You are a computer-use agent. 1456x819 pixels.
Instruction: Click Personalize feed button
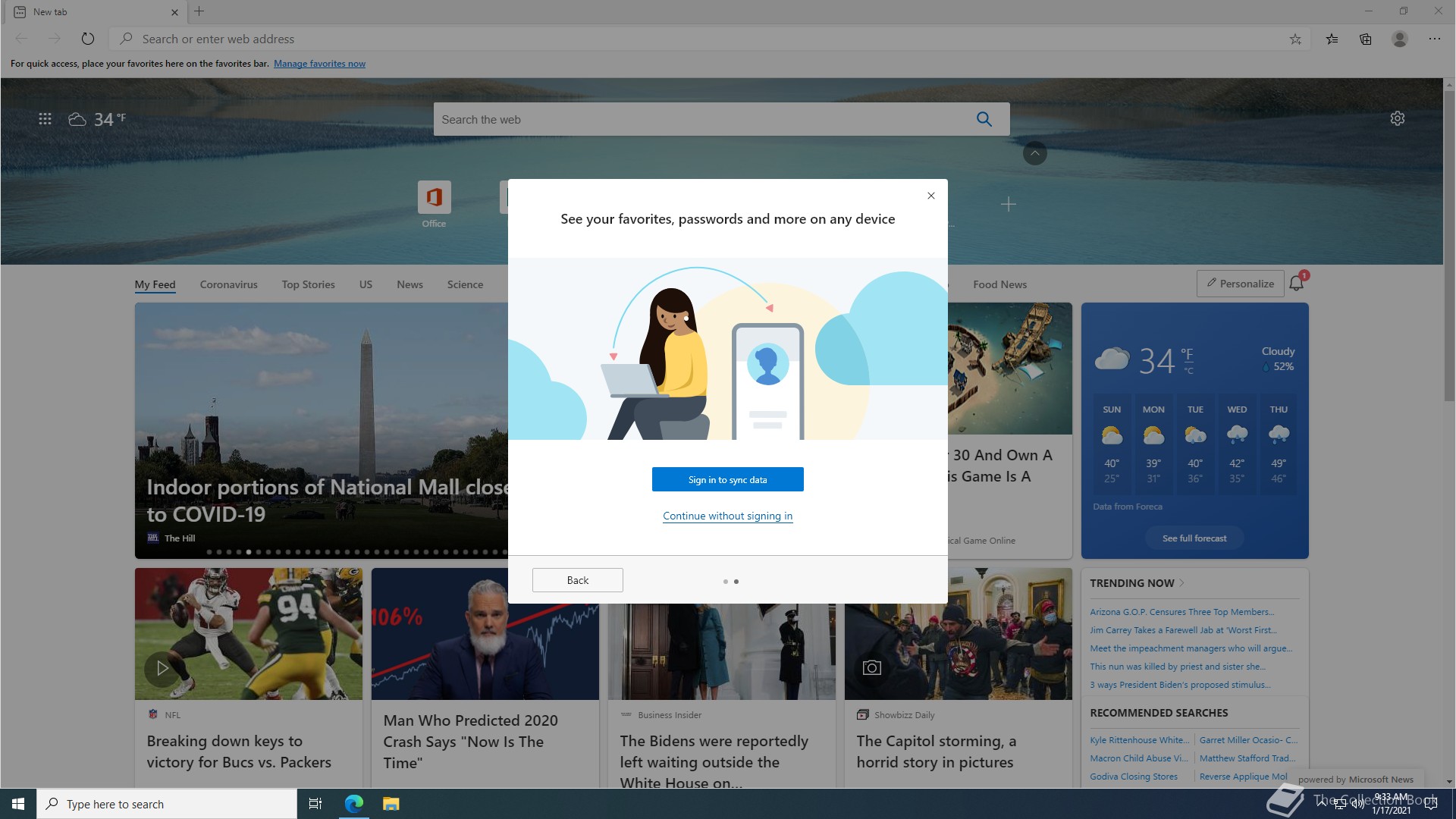(1240, 284)
